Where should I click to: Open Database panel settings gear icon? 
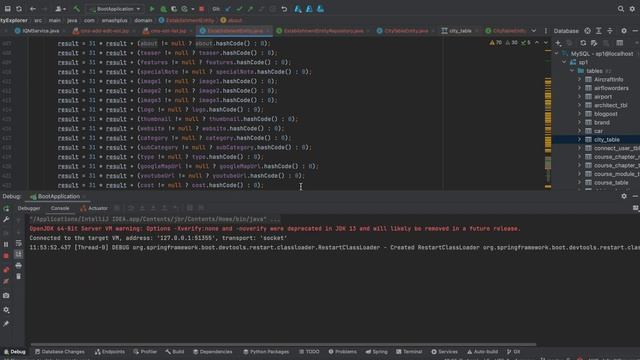(x=624, y=31)
